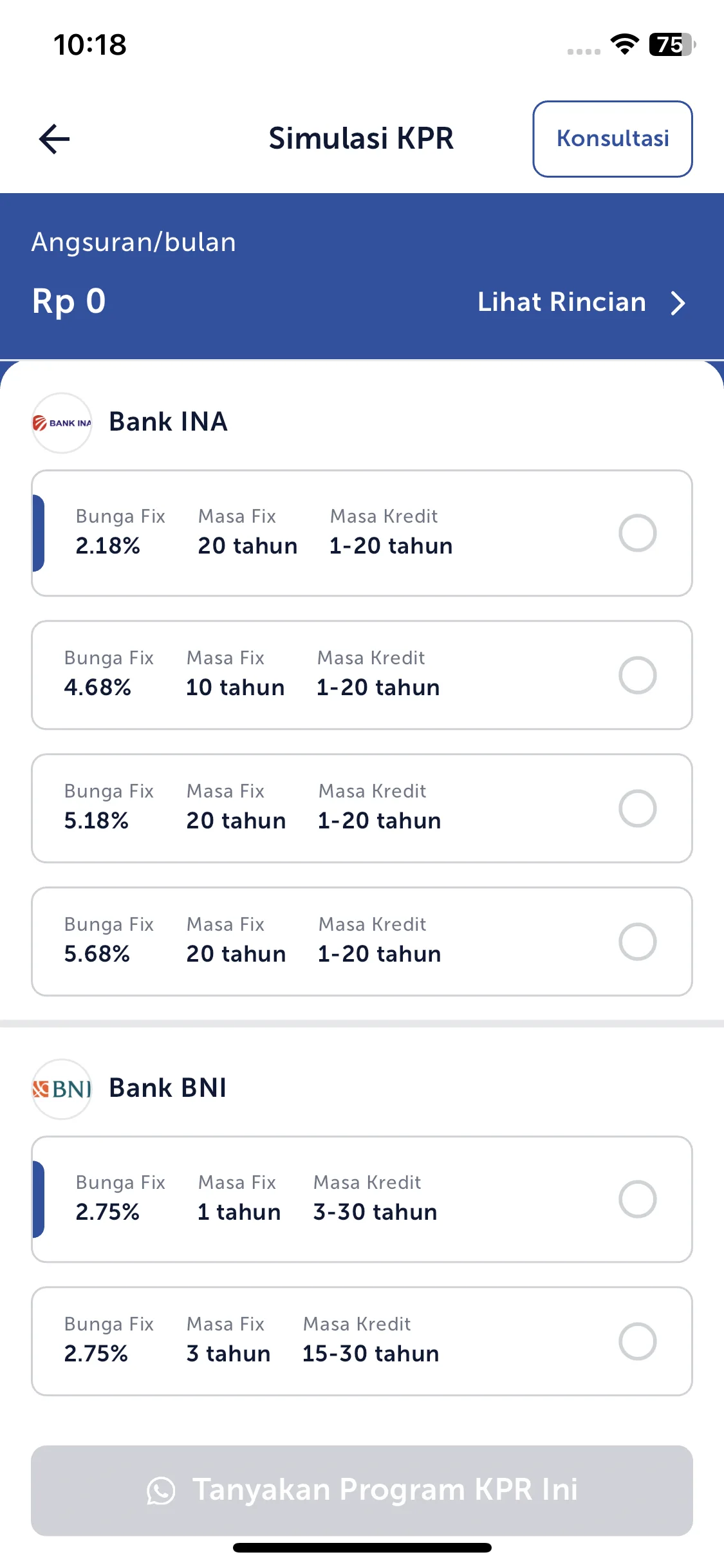
Task: Tap the Bank INA section heading
Action: (x=168, y=422)
